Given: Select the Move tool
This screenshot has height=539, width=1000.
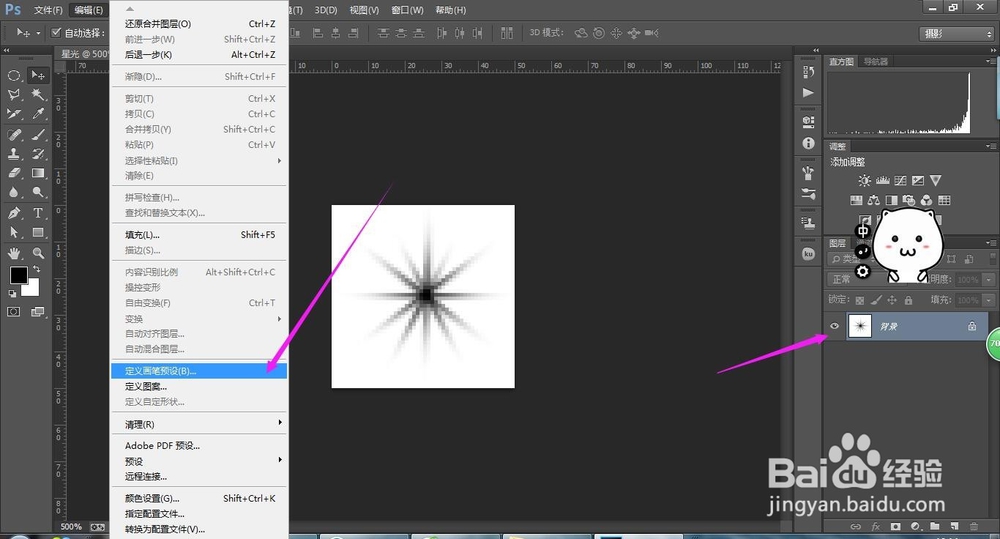Looking at the screenshot, I should click(x=38, y=75).
